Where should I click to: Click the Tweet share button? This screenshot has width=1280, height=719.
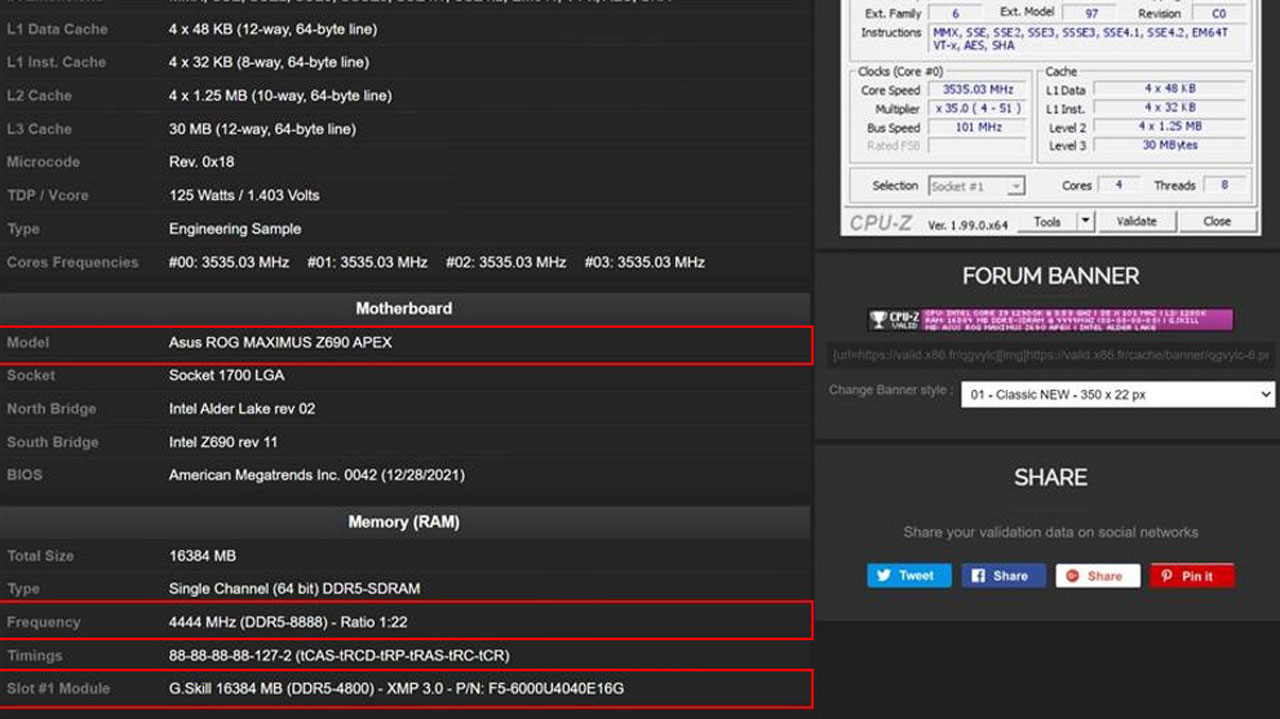pos(909,575)
